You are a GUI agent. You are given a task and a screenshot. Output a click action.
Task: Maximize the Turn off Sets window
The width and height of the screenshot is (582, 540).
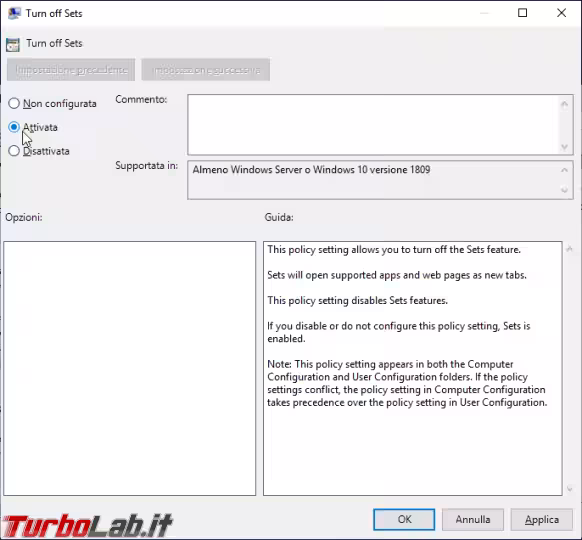point(522,13)
